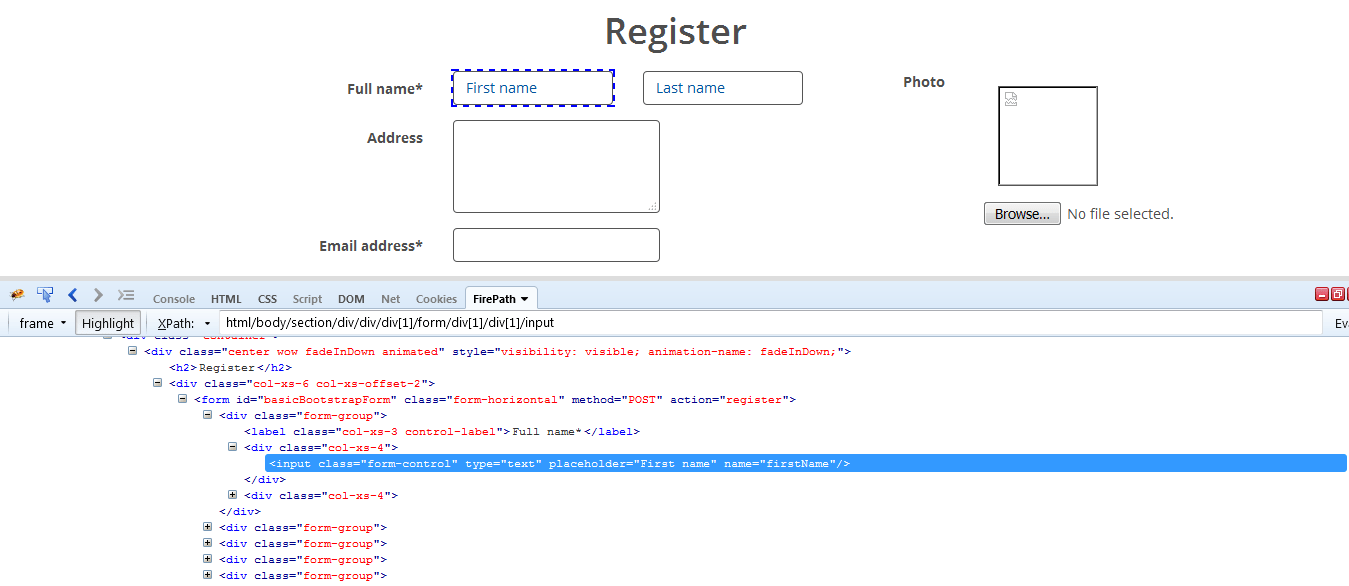Expand the collapsed col-xs-4 div node

[x=233, y=495]
